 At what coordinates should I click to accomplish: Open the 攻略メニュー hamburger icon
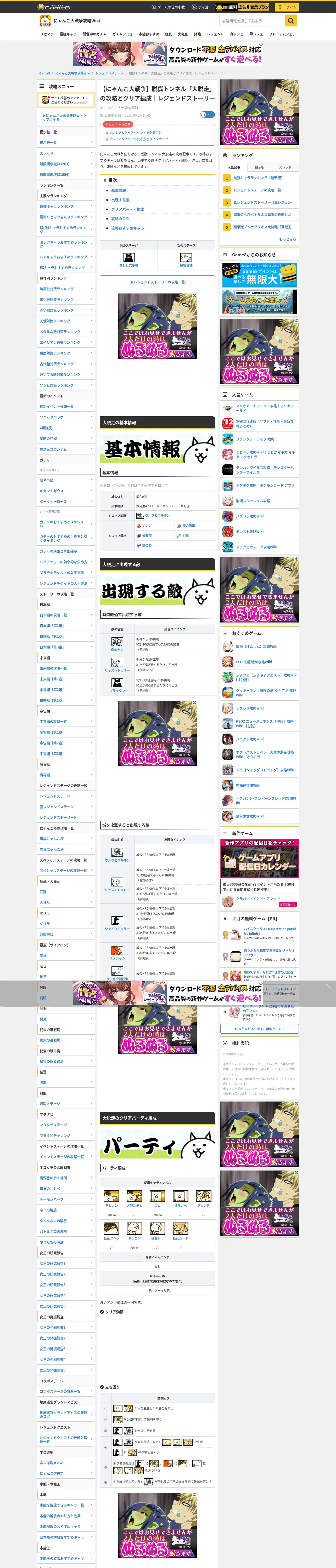tap(42, 87)
